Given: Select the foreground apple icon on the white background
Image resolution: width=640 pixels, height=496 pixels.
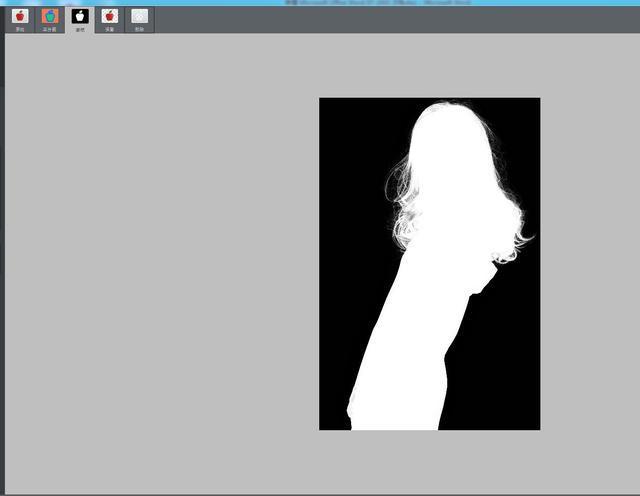Looking at the screenshot, I should pyautogui.click(x=110, y=16).
